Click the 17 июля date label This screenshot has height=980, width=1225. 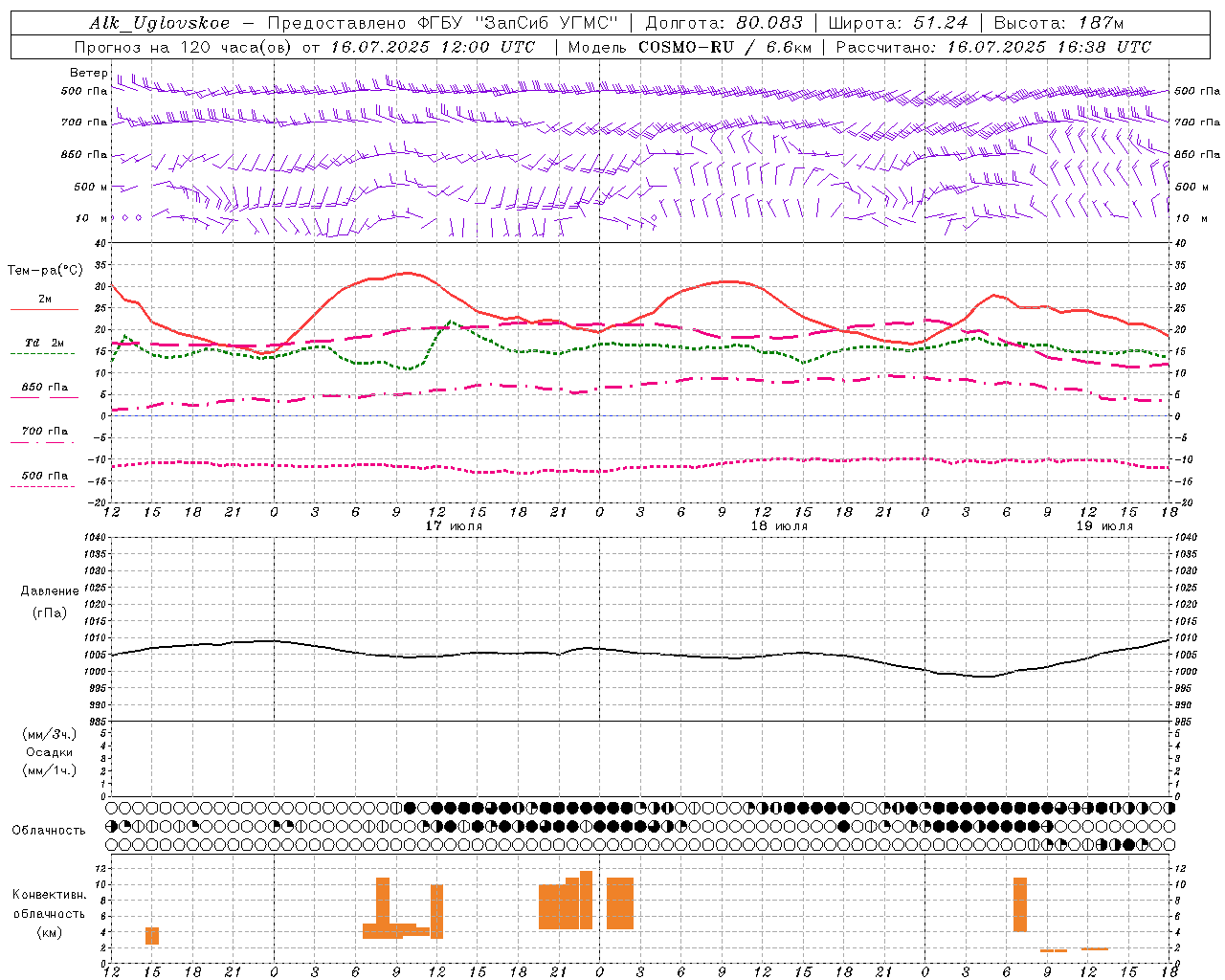[455, 526]
